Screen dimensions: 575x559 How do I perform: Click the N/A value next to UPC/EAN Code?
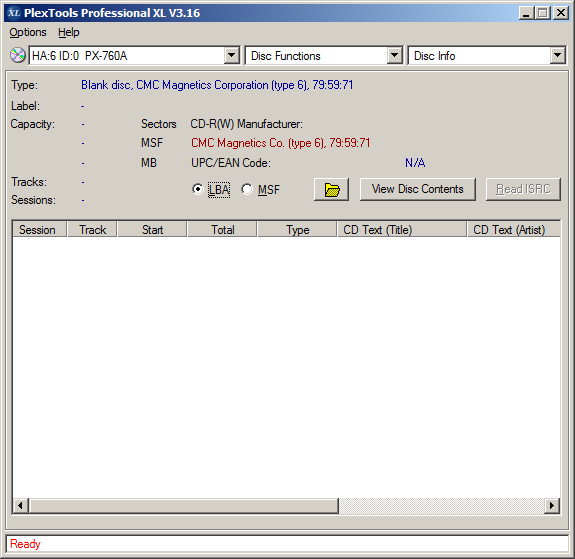(415, 162)
